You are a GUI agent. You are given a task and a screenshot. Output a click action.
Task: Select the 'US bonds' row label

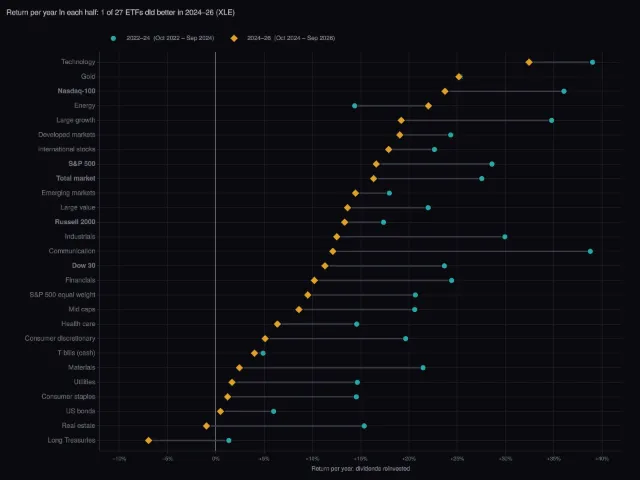(x=80, y=411)
